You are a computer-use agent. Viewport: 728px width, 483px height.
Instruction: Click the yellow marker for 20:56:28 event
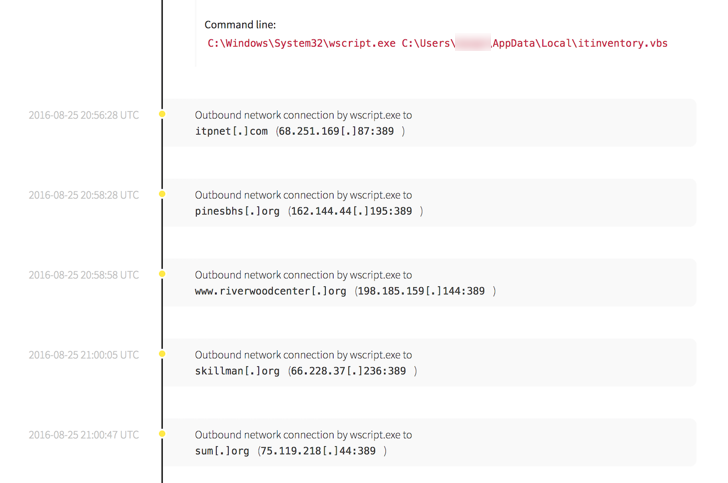(x=162, y=115)
